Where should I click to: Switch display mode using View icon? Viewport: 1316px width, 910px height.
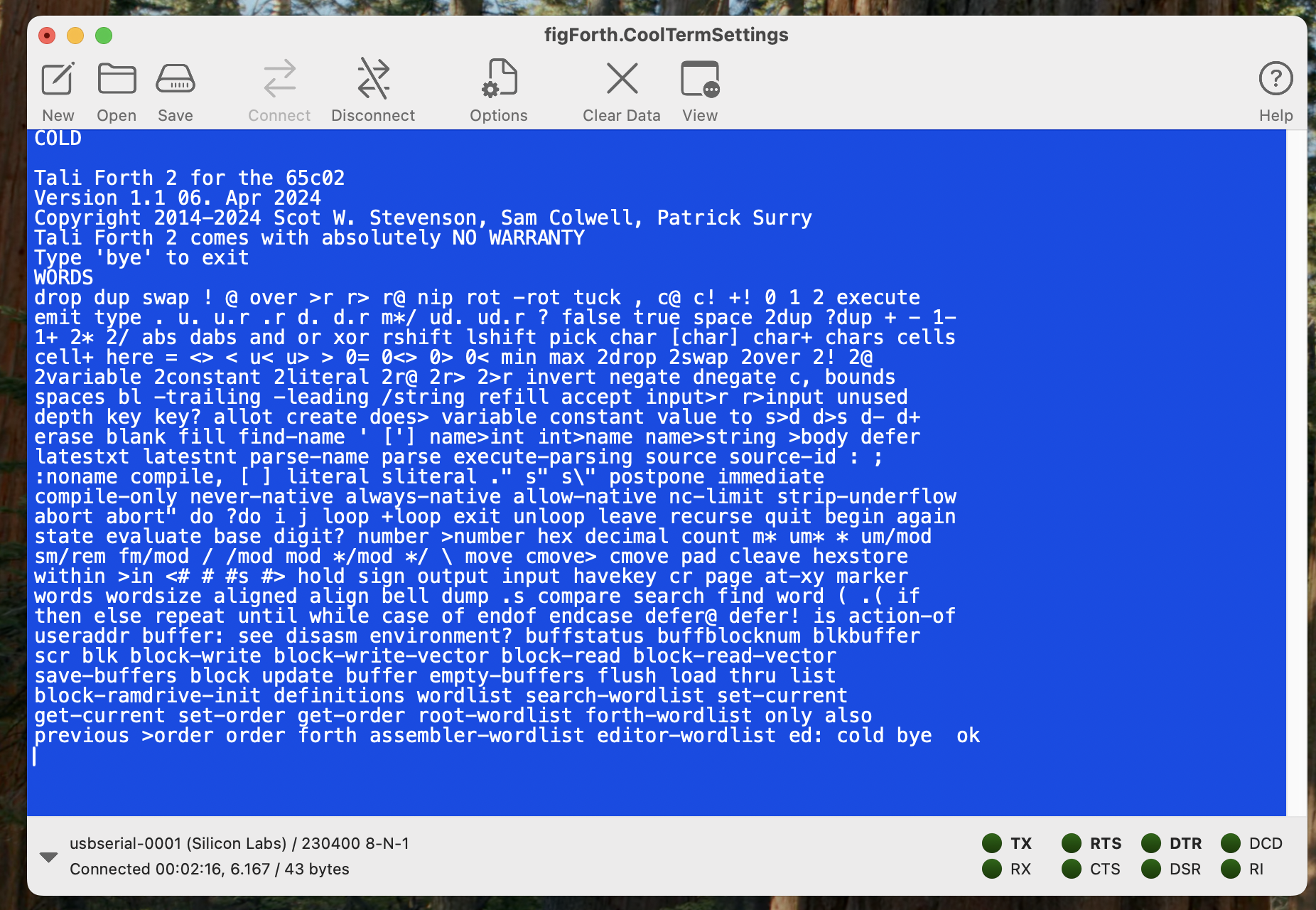[x=700, y=79]
